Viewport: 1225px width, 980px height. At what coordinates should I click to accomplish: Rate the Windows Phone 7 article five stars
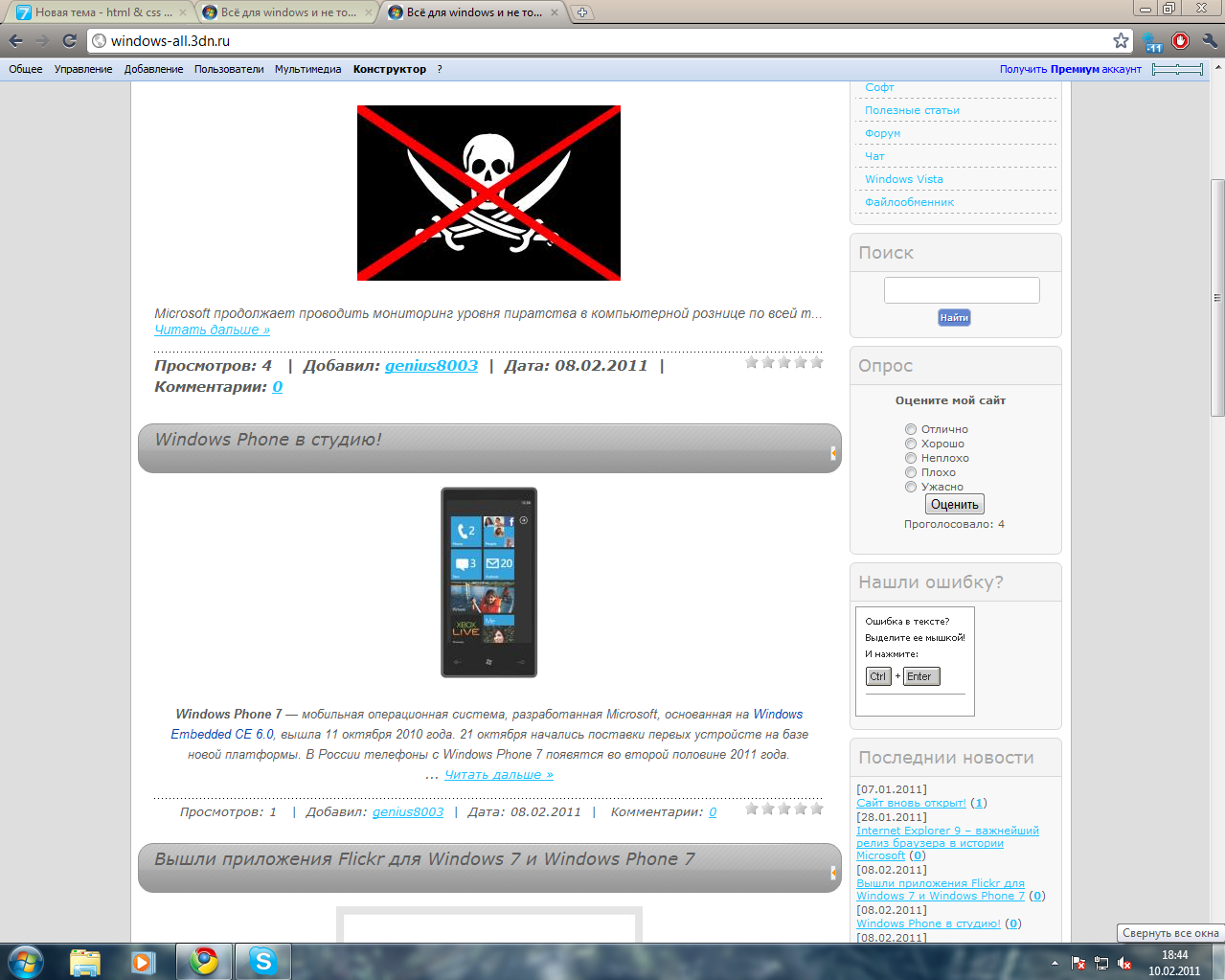click(817, 809)
